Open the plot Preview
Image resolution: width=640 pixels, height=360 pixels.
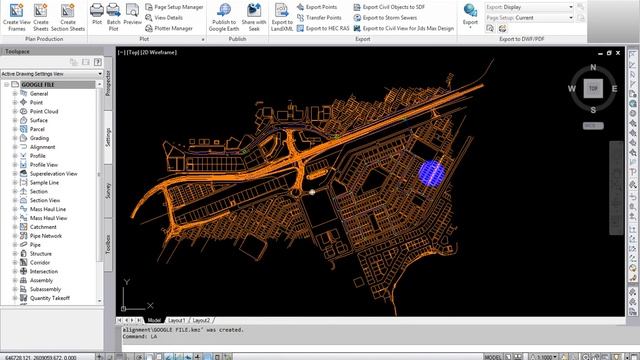(x=132, y=14)
